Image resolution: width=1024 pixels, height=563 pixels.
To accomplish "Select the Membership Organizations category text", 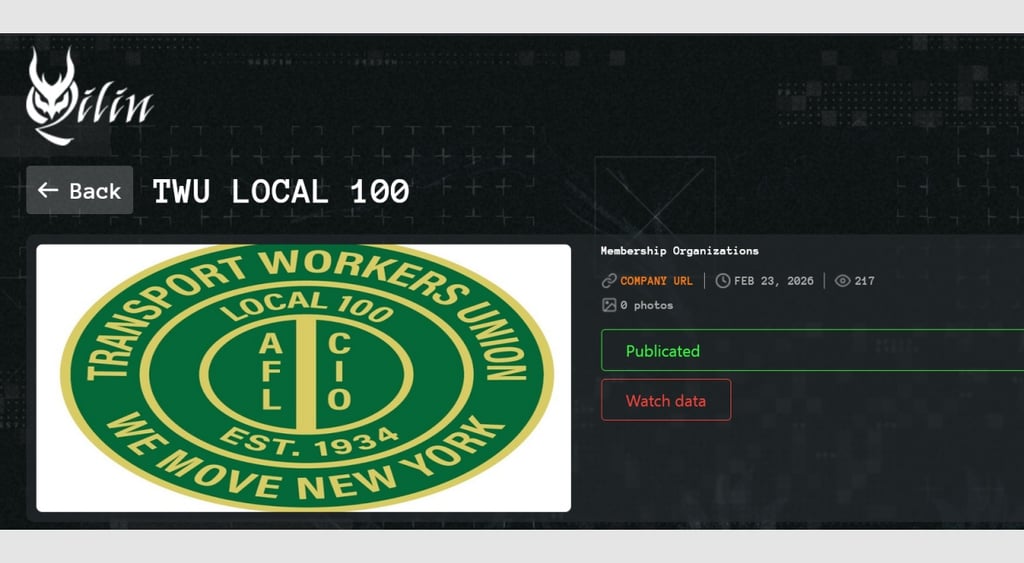I will tap(679, 251).
